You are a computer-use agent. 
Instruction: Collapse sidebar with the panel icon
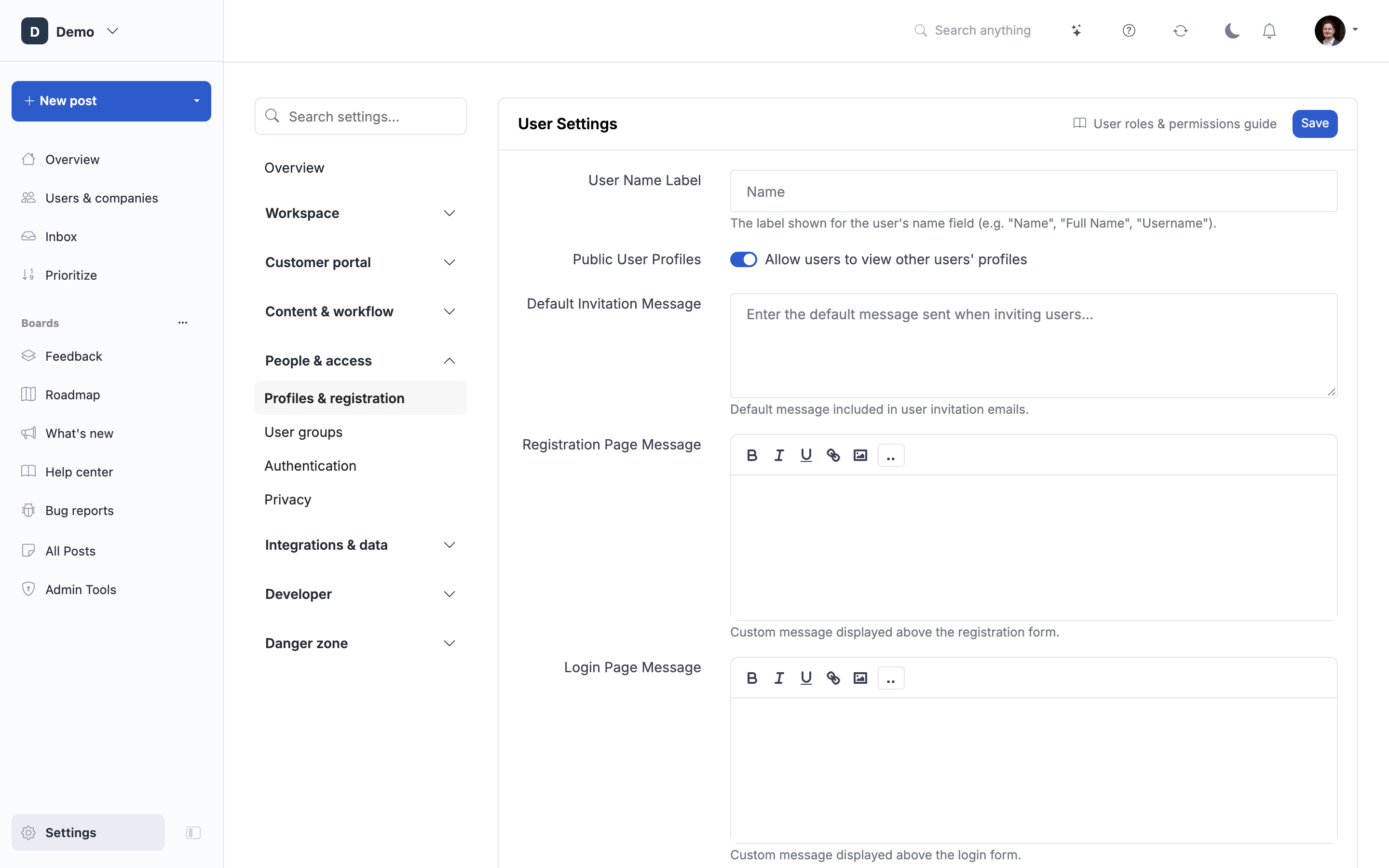[x=193, y=832]
